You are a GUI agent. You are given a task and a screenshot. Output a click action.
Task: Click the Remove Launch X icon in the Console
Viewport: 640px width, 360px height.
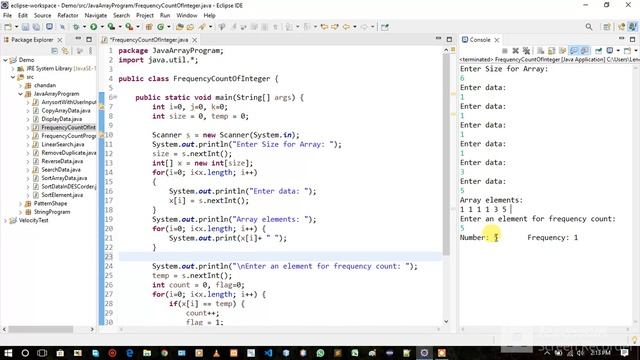(x=516, y=51)
